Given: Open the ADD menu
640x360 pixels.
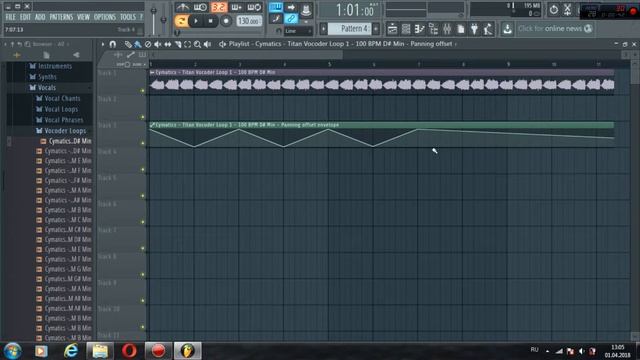Looking at the screenshot, I should click(40, 17).
